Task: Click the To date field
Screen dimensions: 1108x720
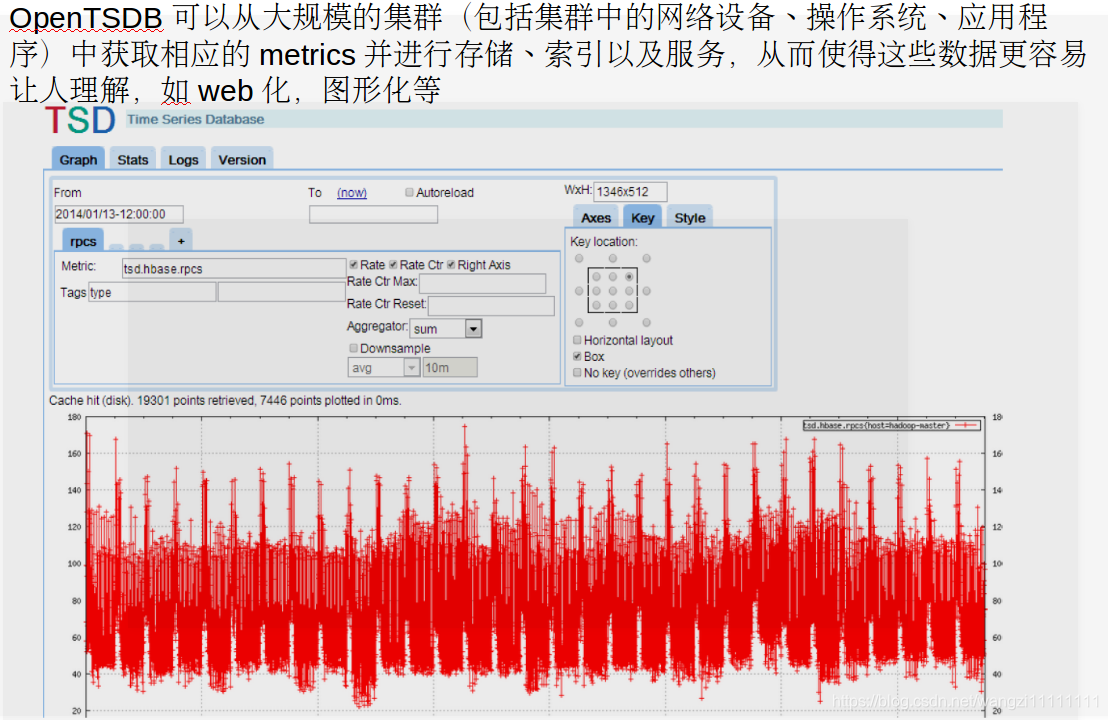Action: (x=373, y=214)
